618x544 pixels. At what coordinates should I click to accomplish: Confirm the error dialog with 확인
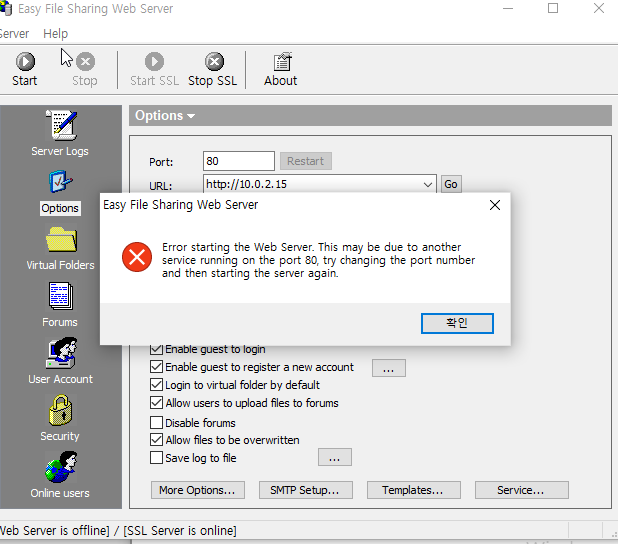457,323
